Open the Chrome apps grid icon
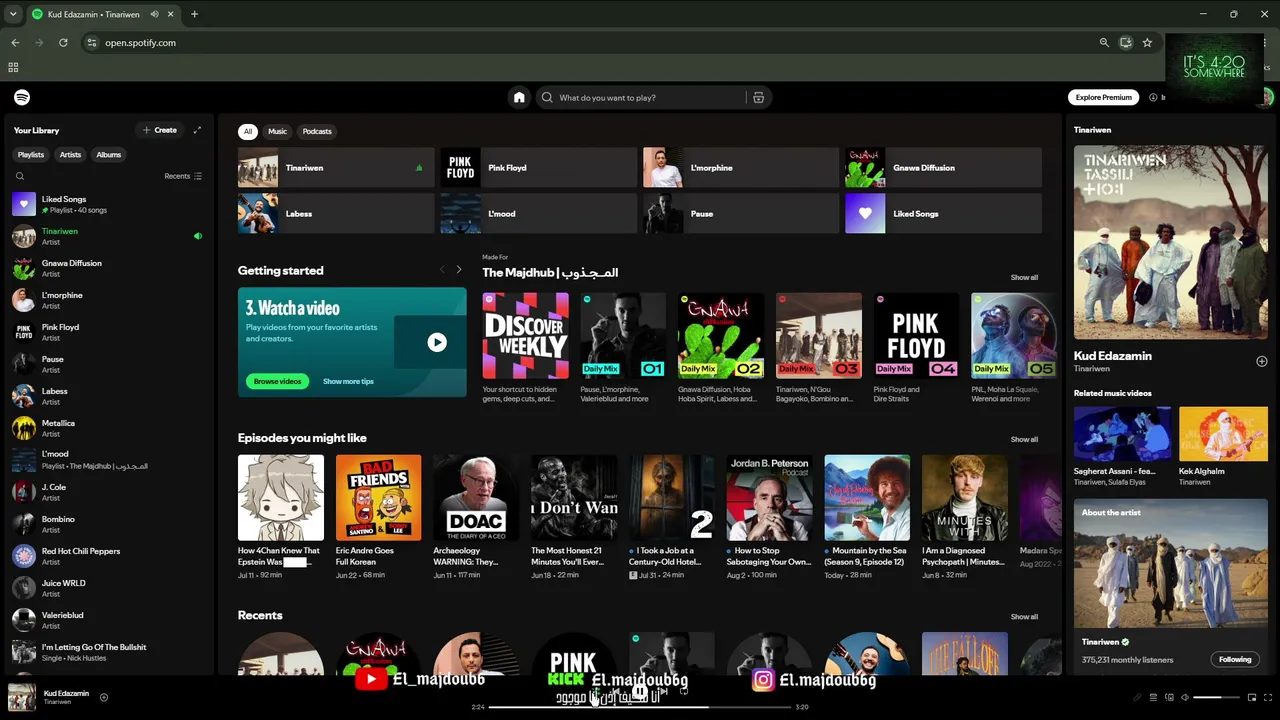The height and width of the screenshot is (720, 1280). 13,67
